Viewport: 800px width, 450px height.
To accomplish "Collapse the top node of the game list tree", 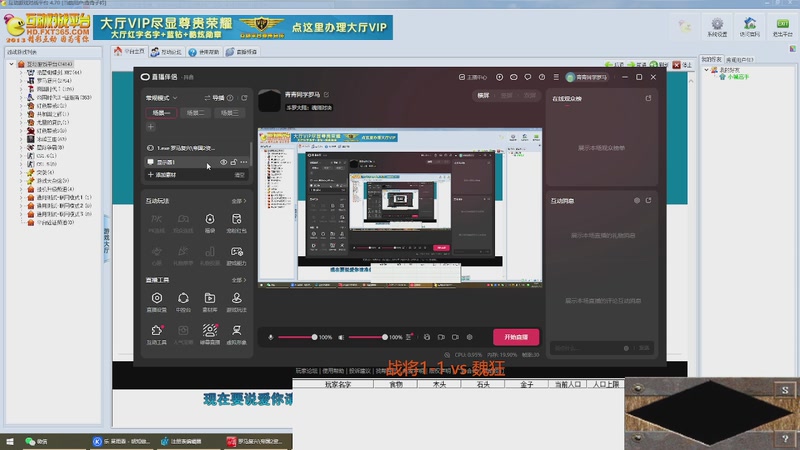I will [11, 64].
